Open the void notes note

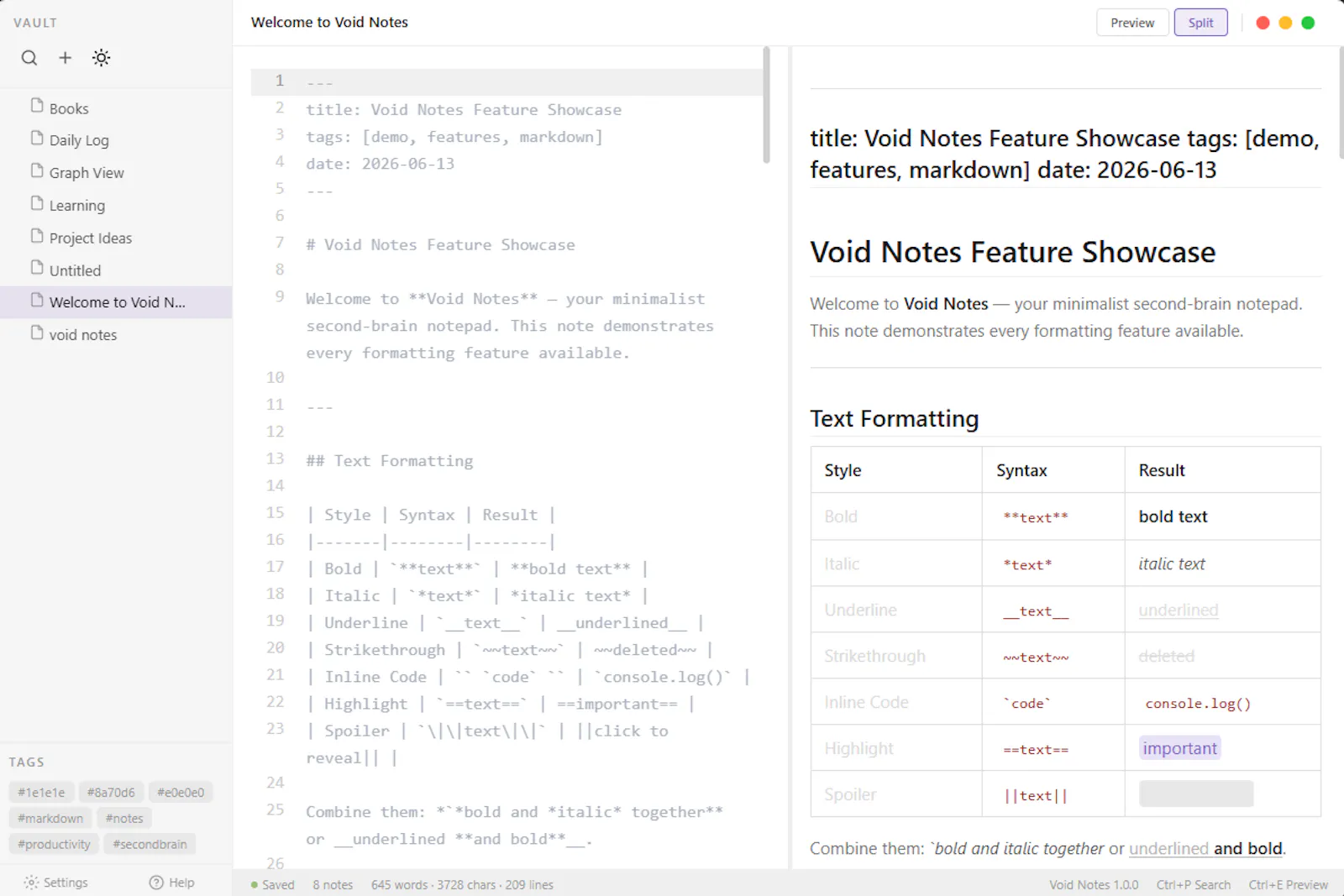tap(116, 334)
